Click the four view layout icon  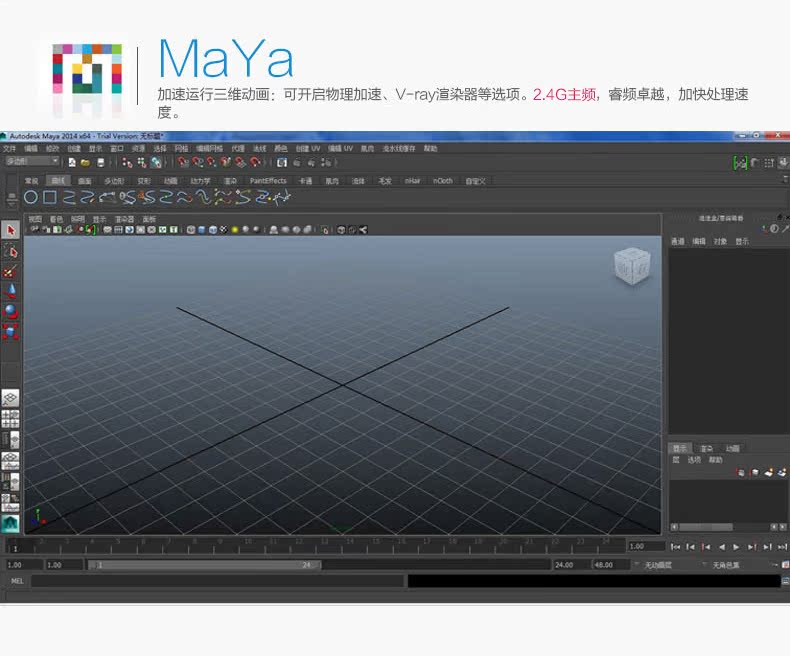coord(11,419)
